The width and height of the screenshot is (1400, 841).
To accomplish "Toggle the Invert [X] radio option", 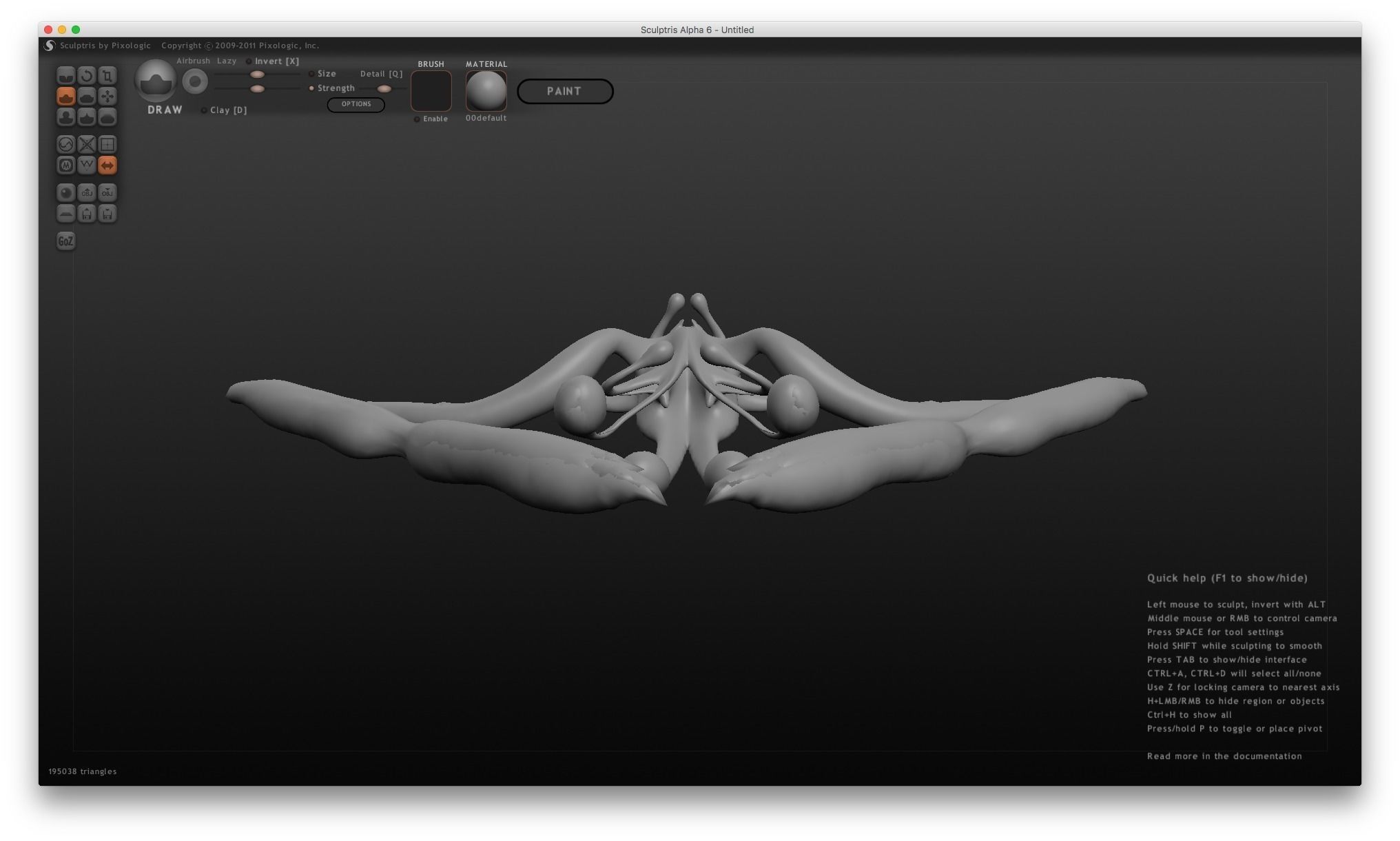I will [249, 61].
